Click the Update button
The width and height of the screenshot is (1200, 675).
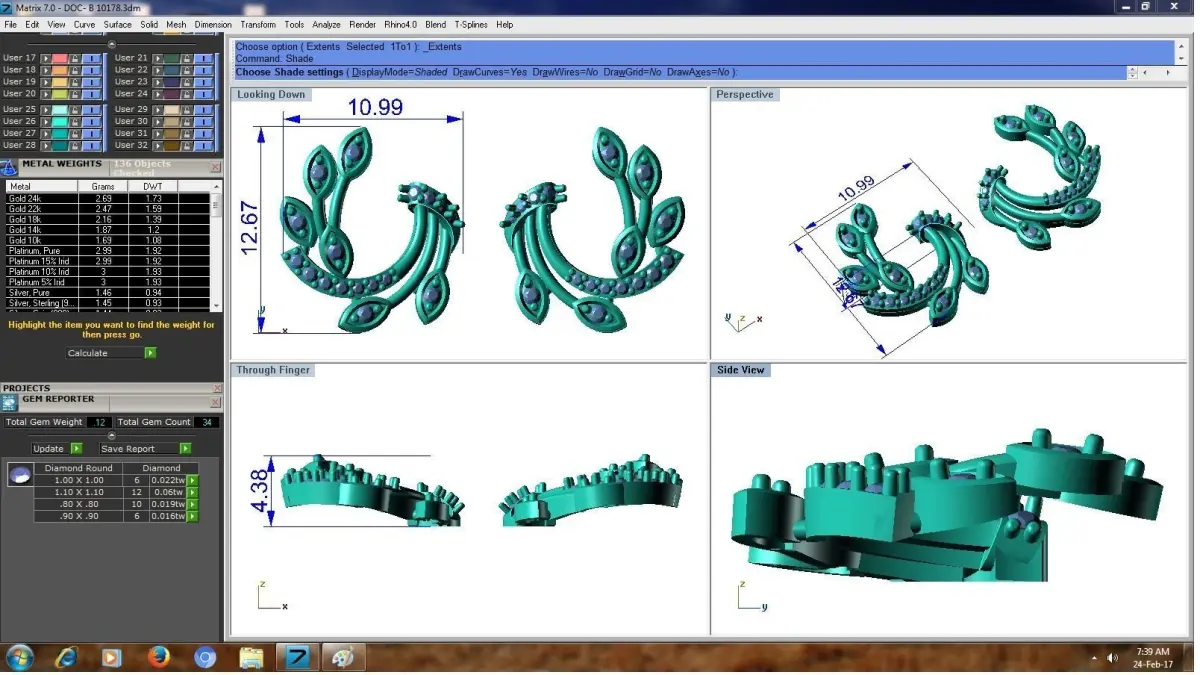(x=50, y=449)
